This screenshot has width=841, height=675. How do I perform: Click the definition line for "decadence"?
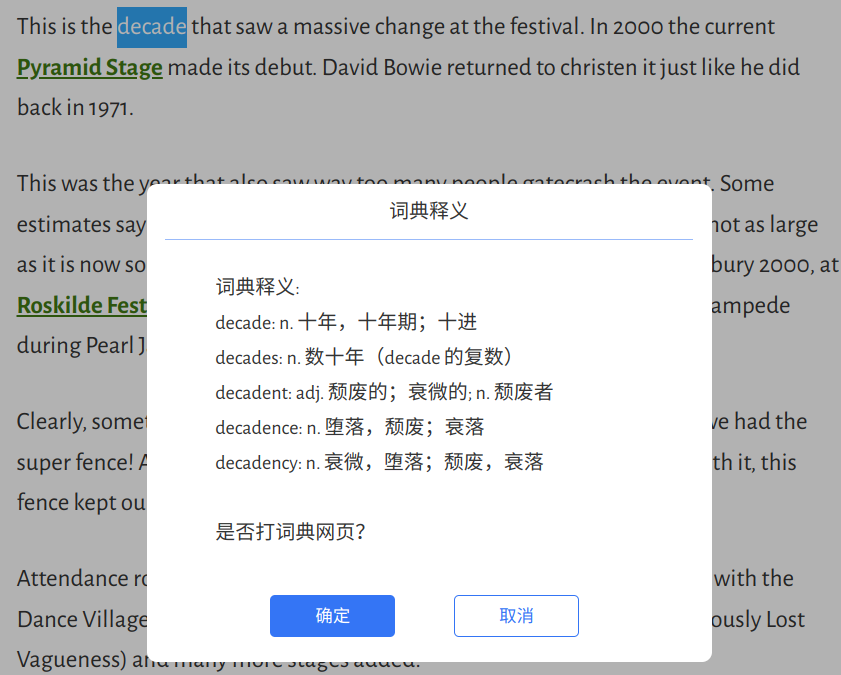click(x=350, y=427)
